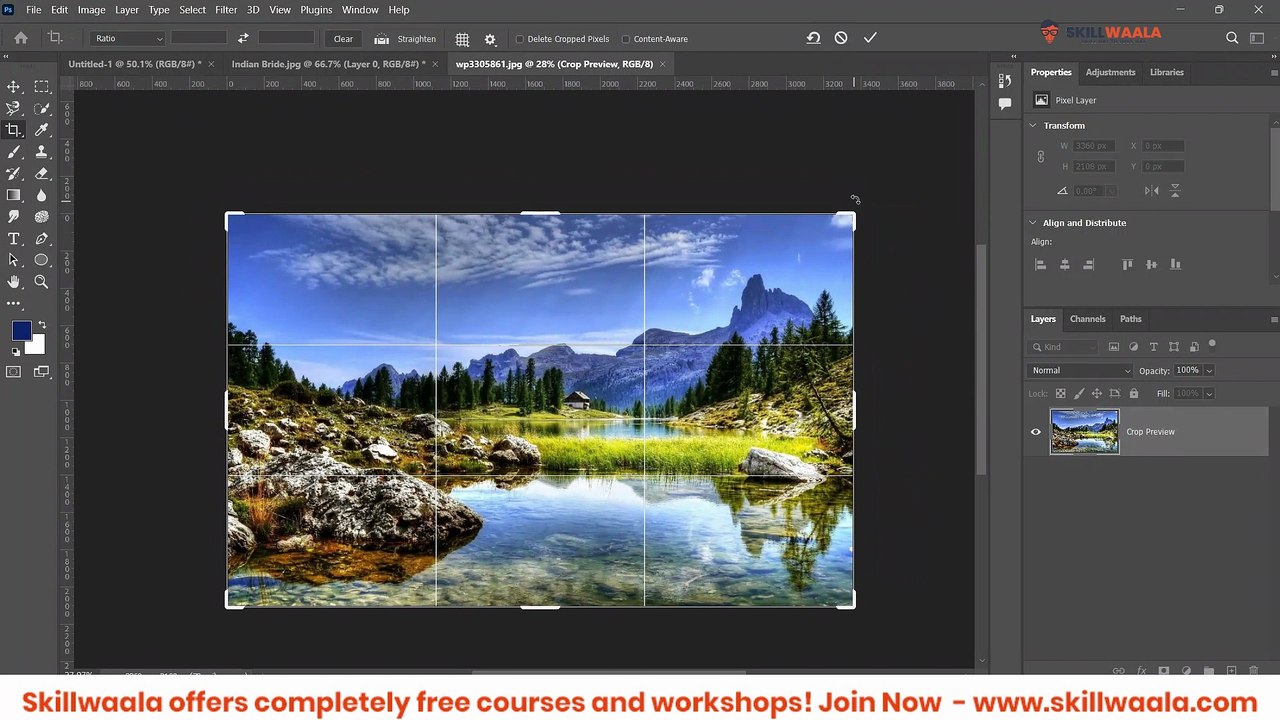
Task: Choose the Clone Stamp tool
Action: pyautogui.click(x=41, y=152)
